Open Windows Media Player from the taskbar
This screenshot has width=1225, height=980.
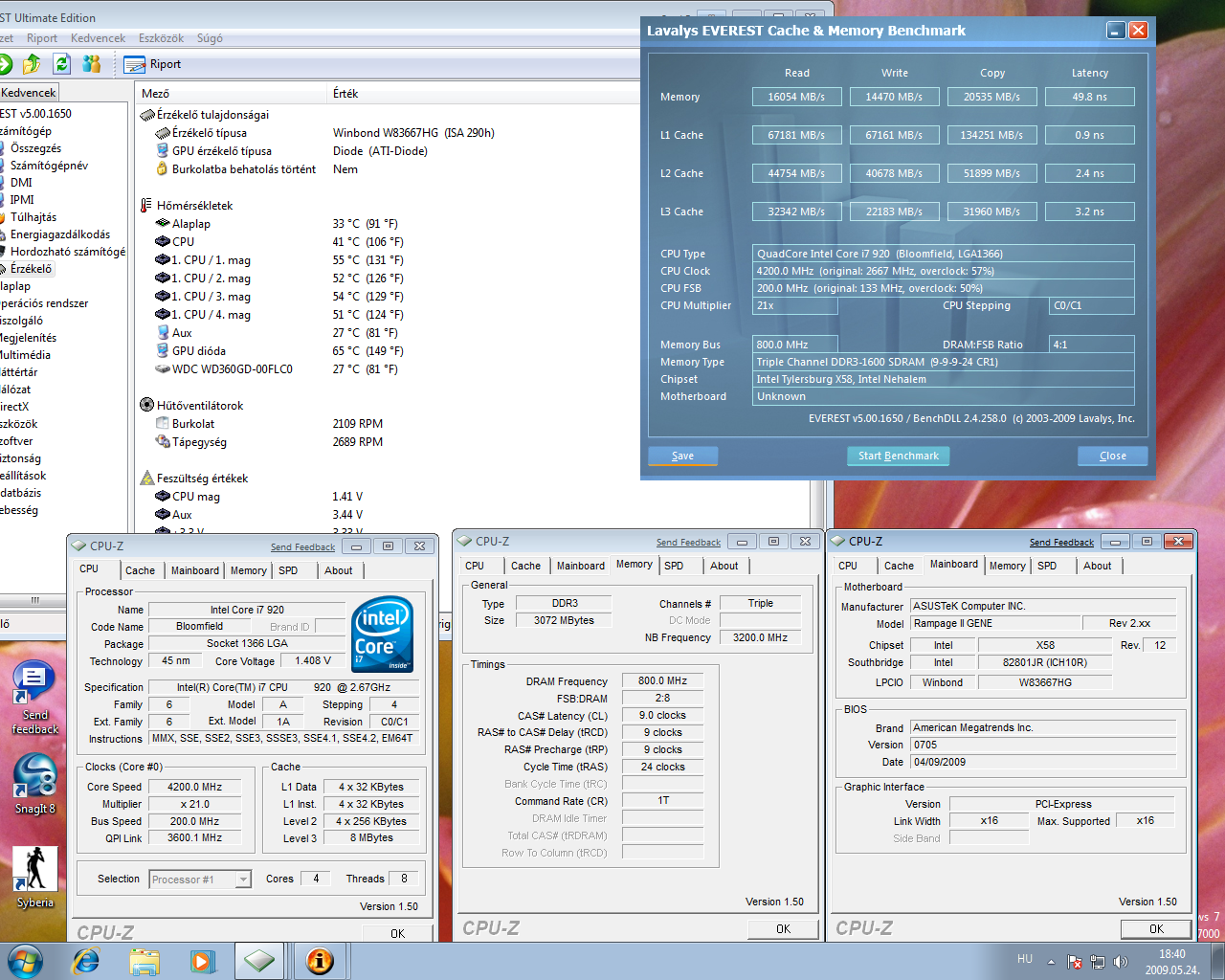click(202, 960)
